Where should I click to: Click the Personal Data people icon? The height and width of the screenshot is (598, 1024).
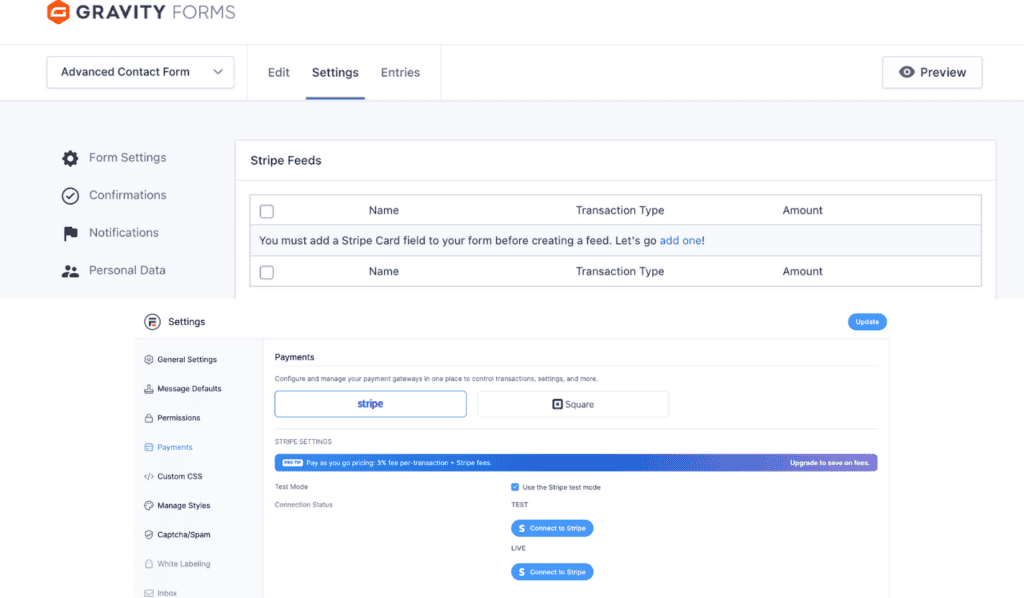(70, 271)
